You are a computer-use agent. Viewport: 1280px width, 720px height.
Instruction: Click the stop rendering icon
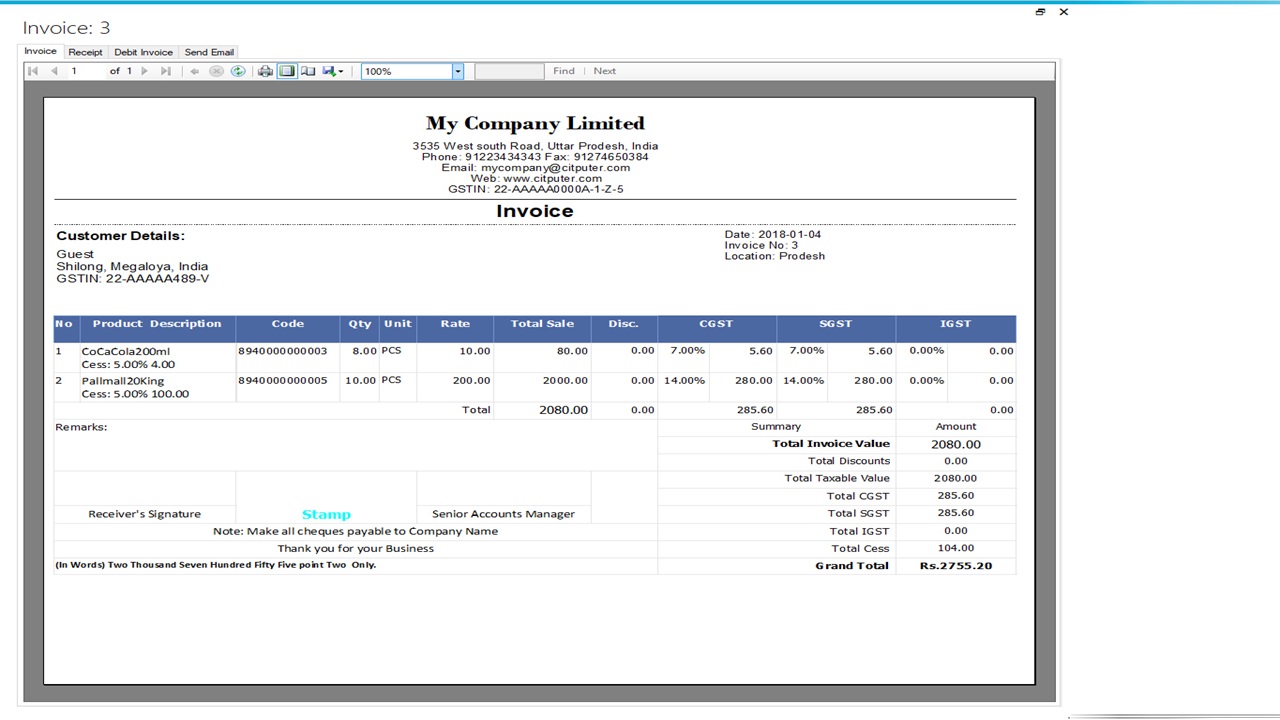[x=216, y=70]
